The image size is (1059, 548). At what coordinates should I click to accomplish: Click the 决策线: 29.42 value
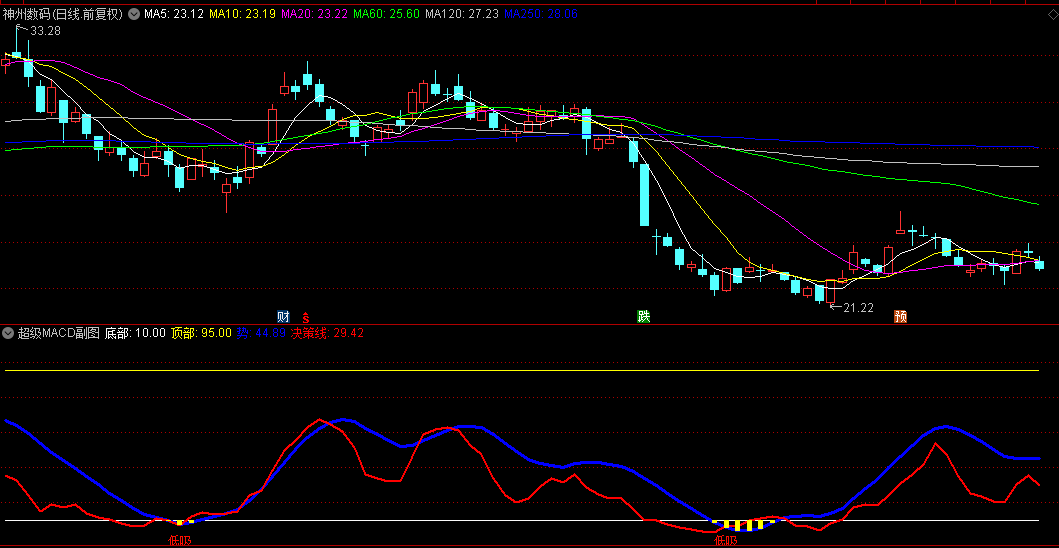(328, 333)
